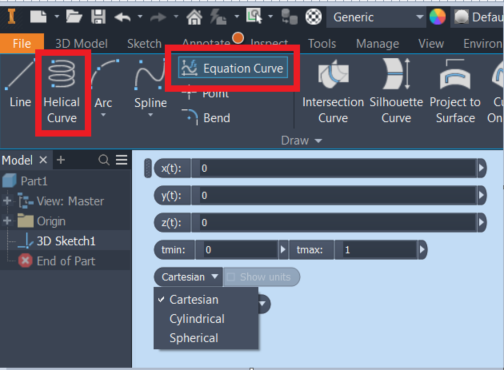Add a new browser panel with plus
Viewport: 504px width, 370px height.
[x=61, y=160]
